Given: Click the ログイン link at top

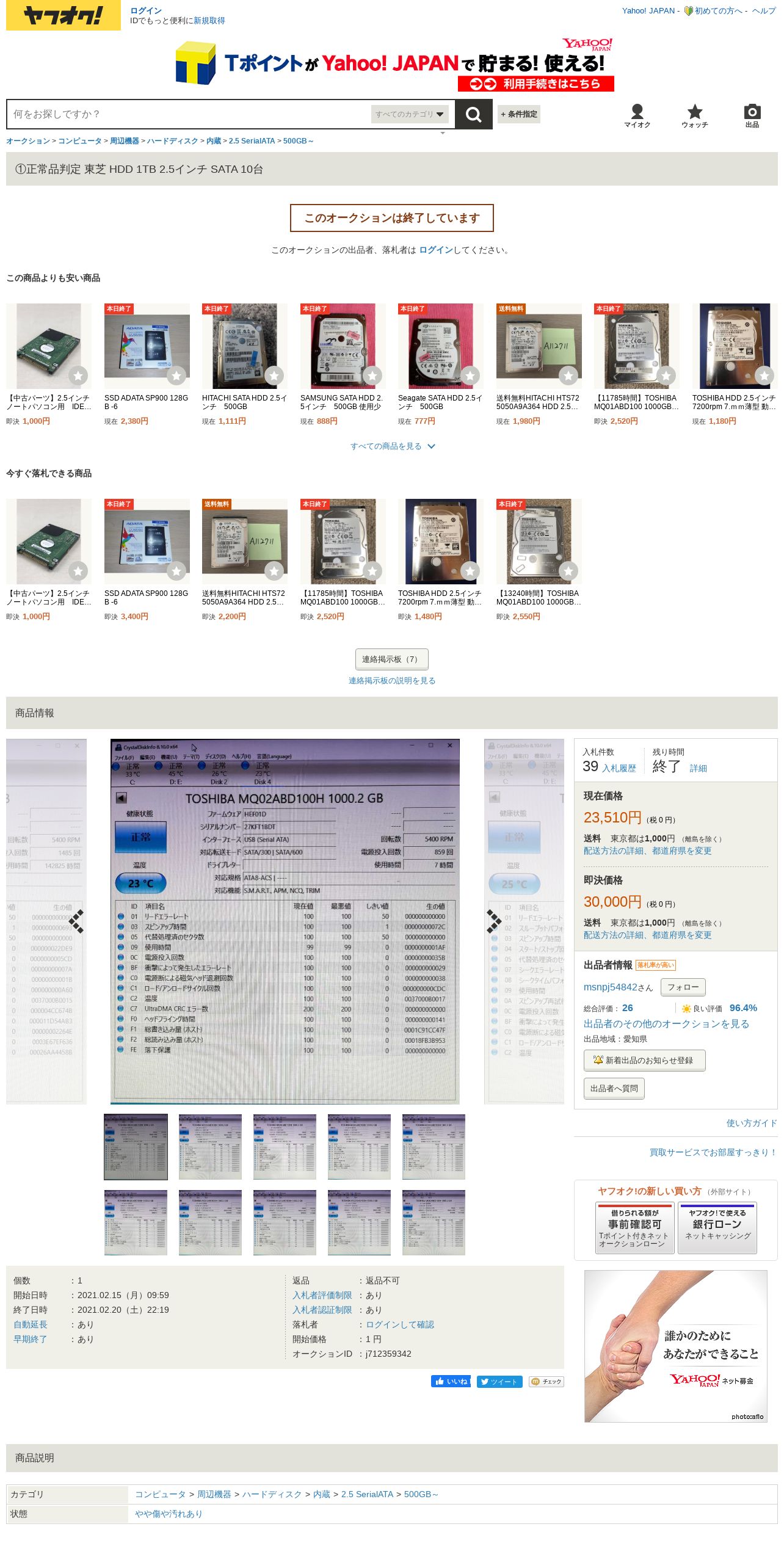Looking at the screenshot, I should [x=146, y=10].
